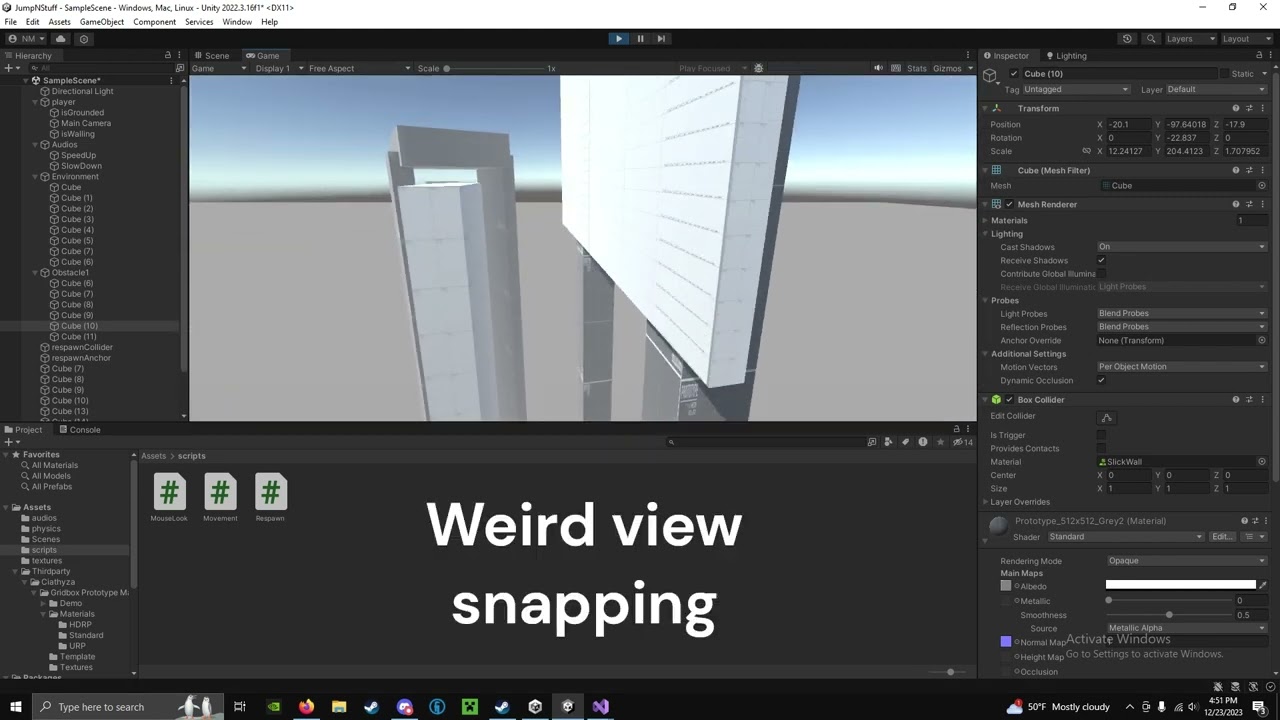
Task: Enable the Static checkbox
Action: tap(1224, 74)
